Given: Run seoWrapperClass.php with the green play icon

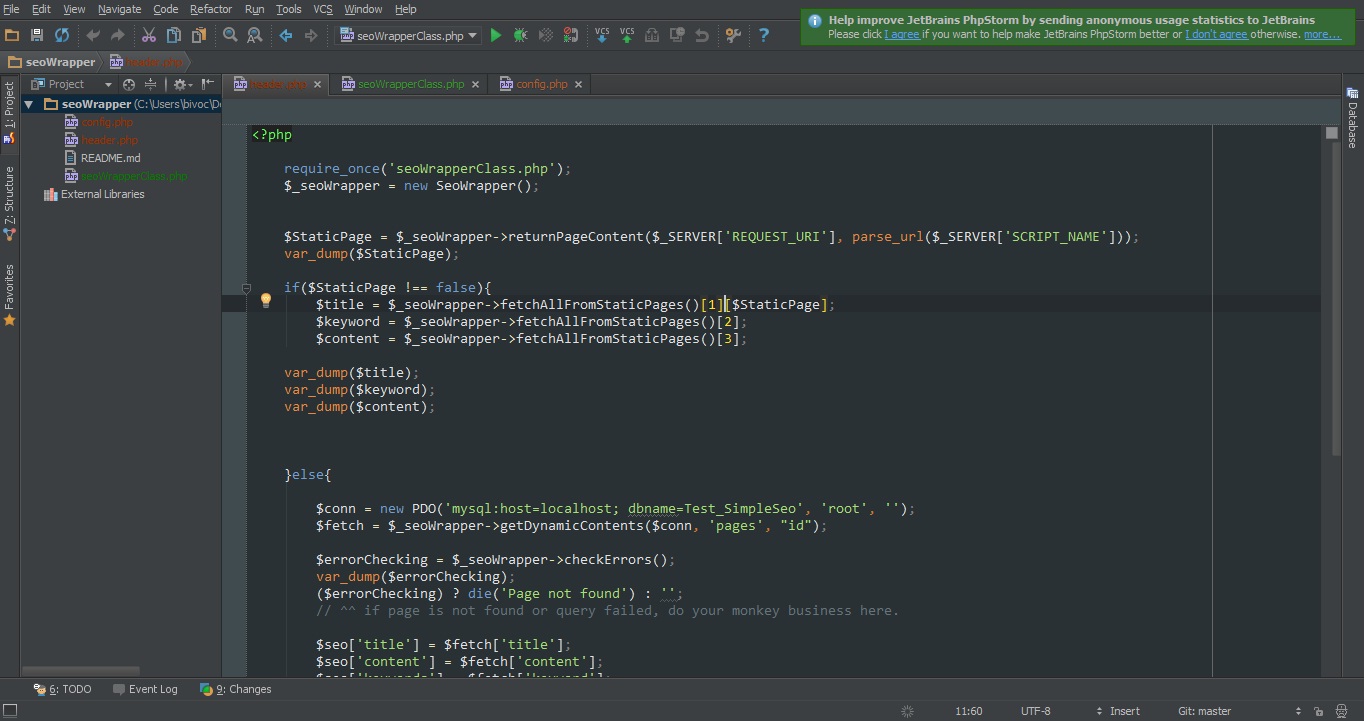Looking at the screenshot, I should click(x=496, y=35).
